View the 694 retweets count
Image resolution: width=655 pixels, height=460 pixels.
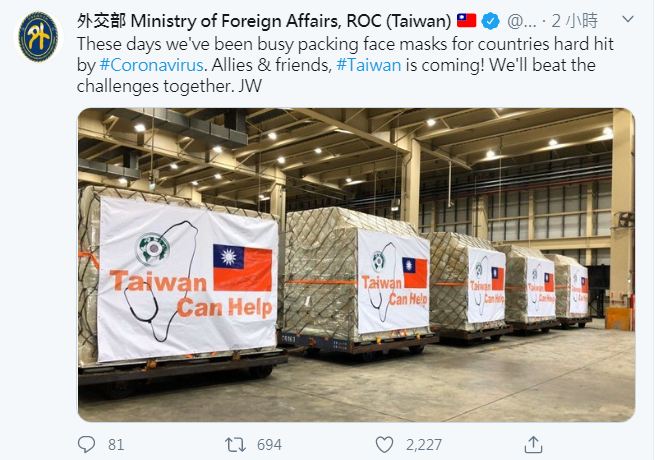(x=269, y=445)
